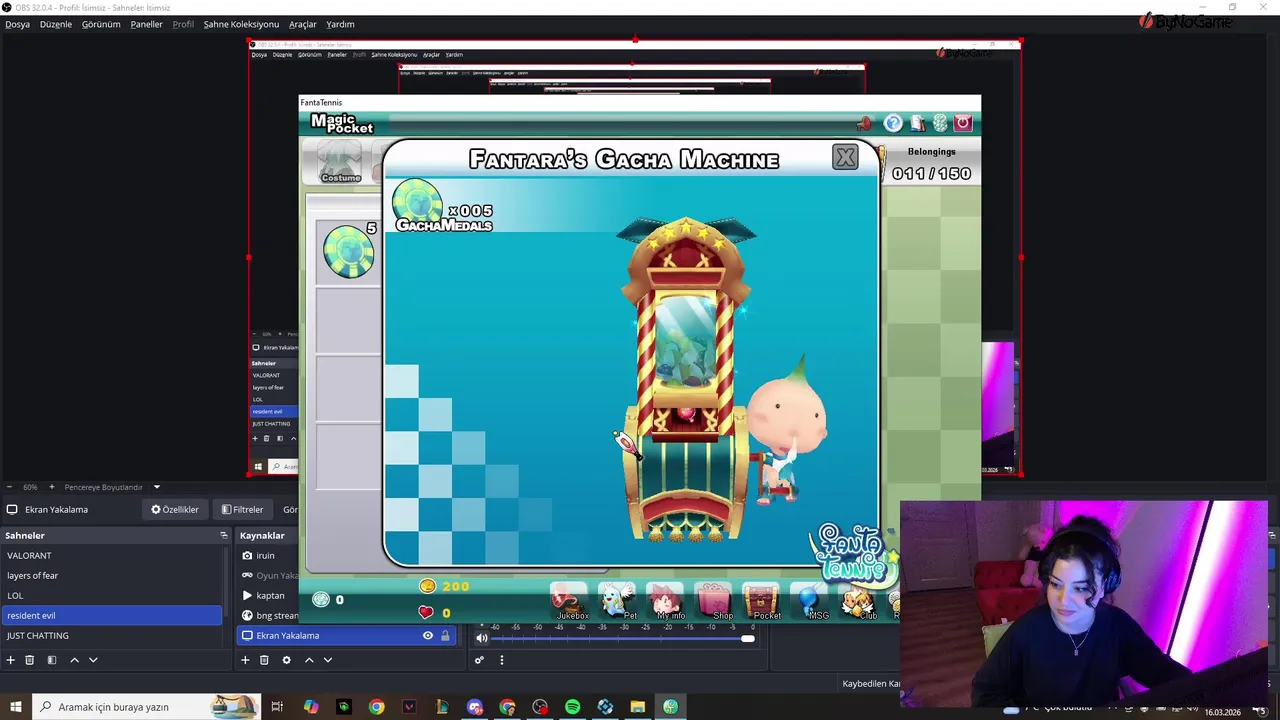Remove the selected source with trash icon
Image resolution: width=1280 pixels, height=720 pixels.
tap(264, 660)
